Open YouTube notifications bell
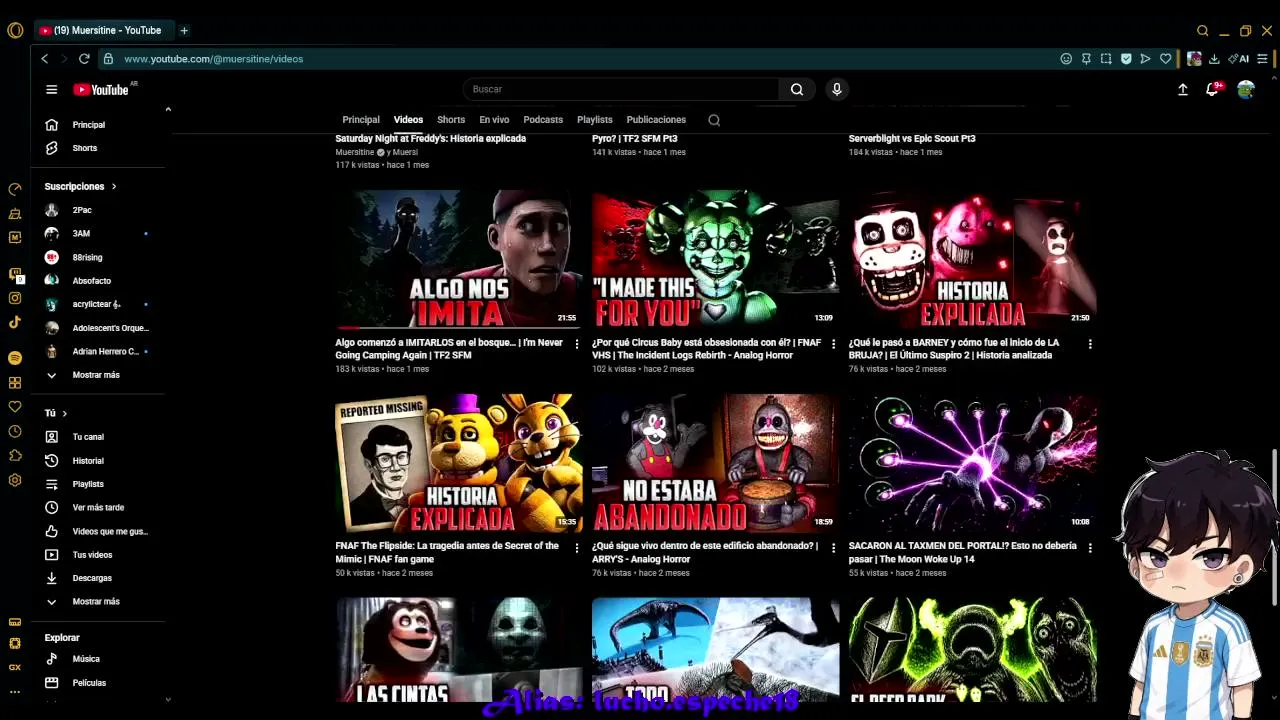 click(x=1212, y=89)
